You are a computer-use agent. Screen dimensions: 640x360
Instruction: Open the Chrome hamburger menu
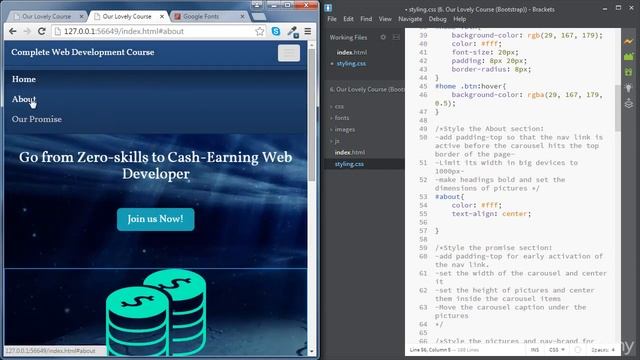point(308,31)
